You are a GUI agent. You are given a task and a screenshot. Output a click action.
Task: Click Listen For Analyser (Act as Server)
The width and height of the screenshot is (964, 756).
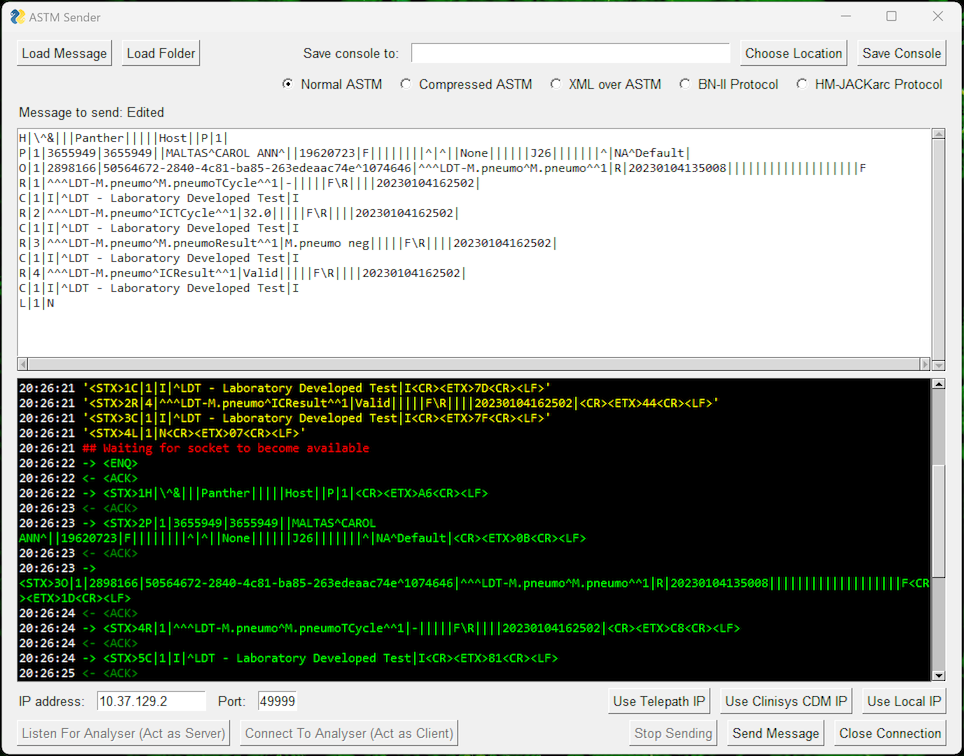pos(124,733)
